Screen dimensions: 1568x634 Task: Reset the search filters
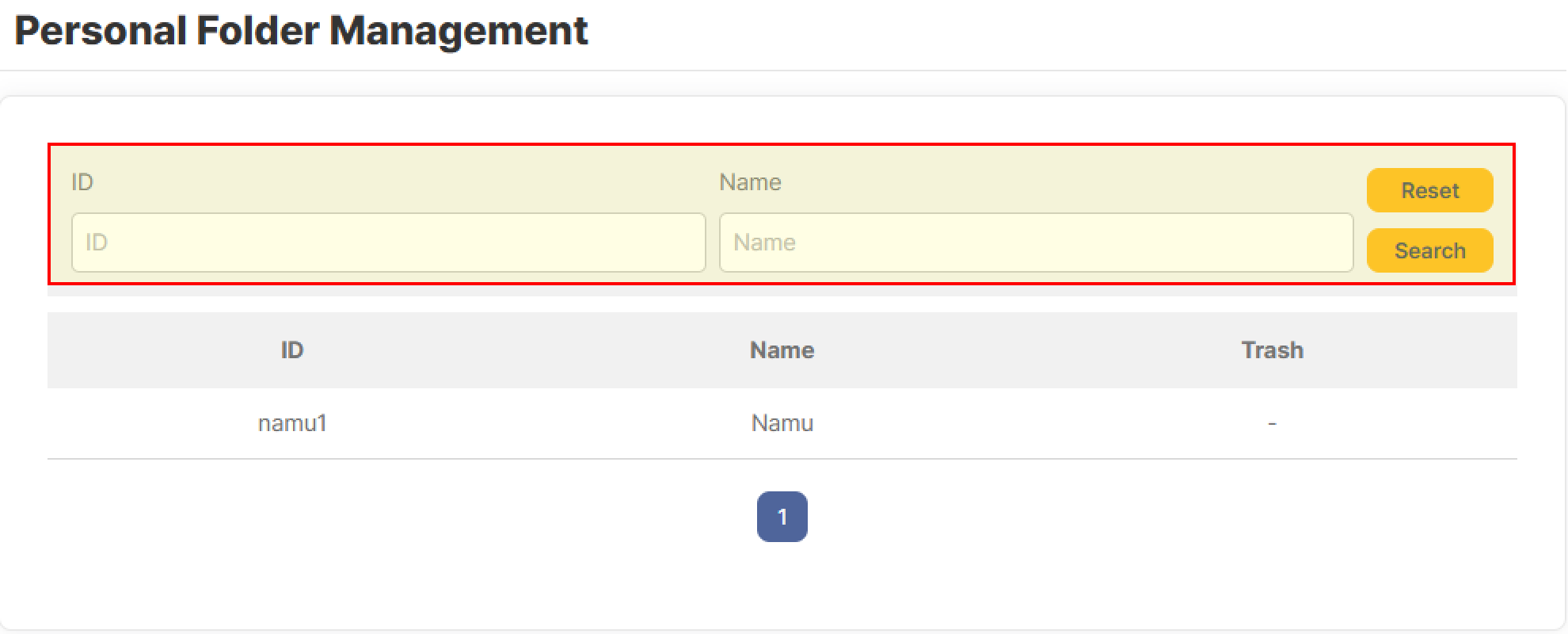coord(1429,190)
